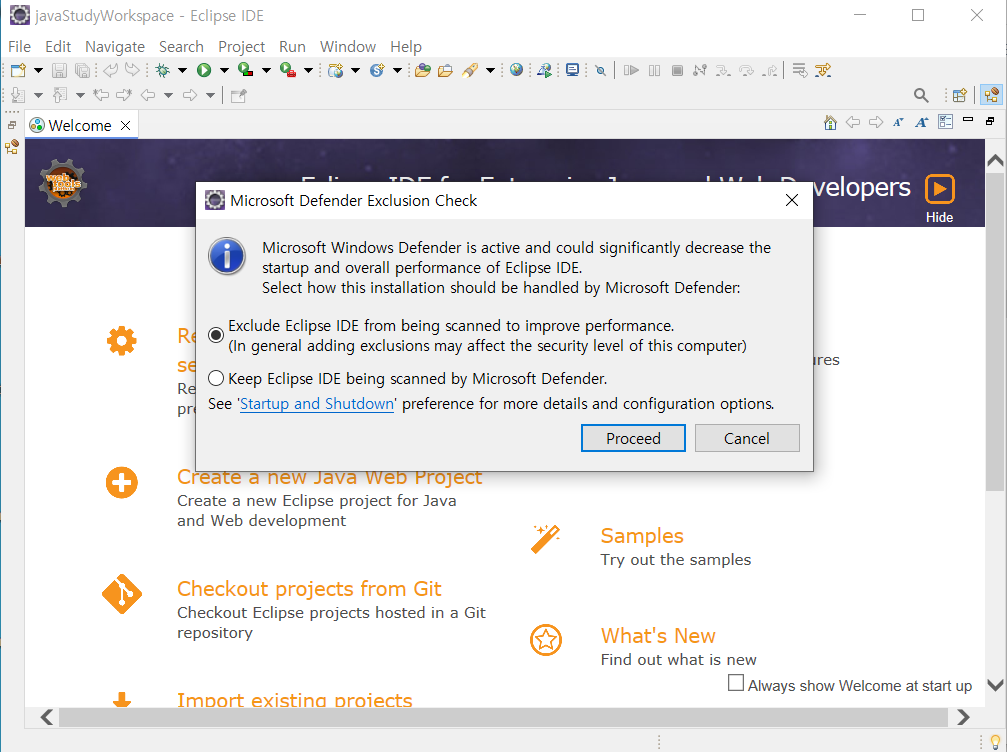The width and height of the screenshot is (1007, 752).
Task: Open the File menu
Action: point(19,47)
